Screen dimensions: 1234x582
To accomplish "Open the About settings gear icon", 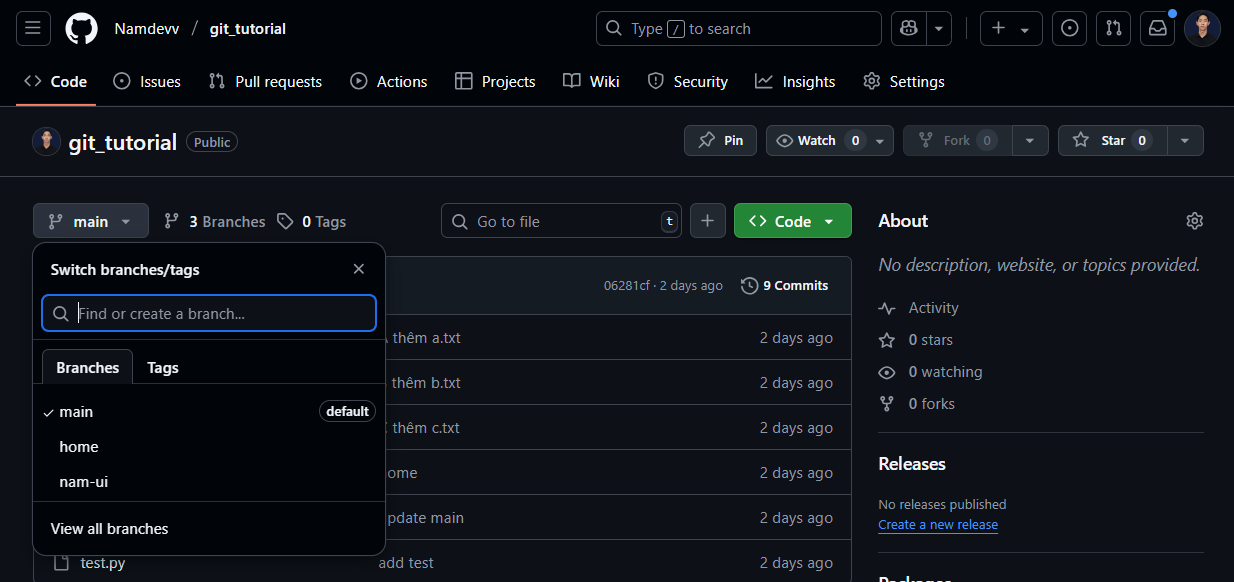I will pos(1194,221).
